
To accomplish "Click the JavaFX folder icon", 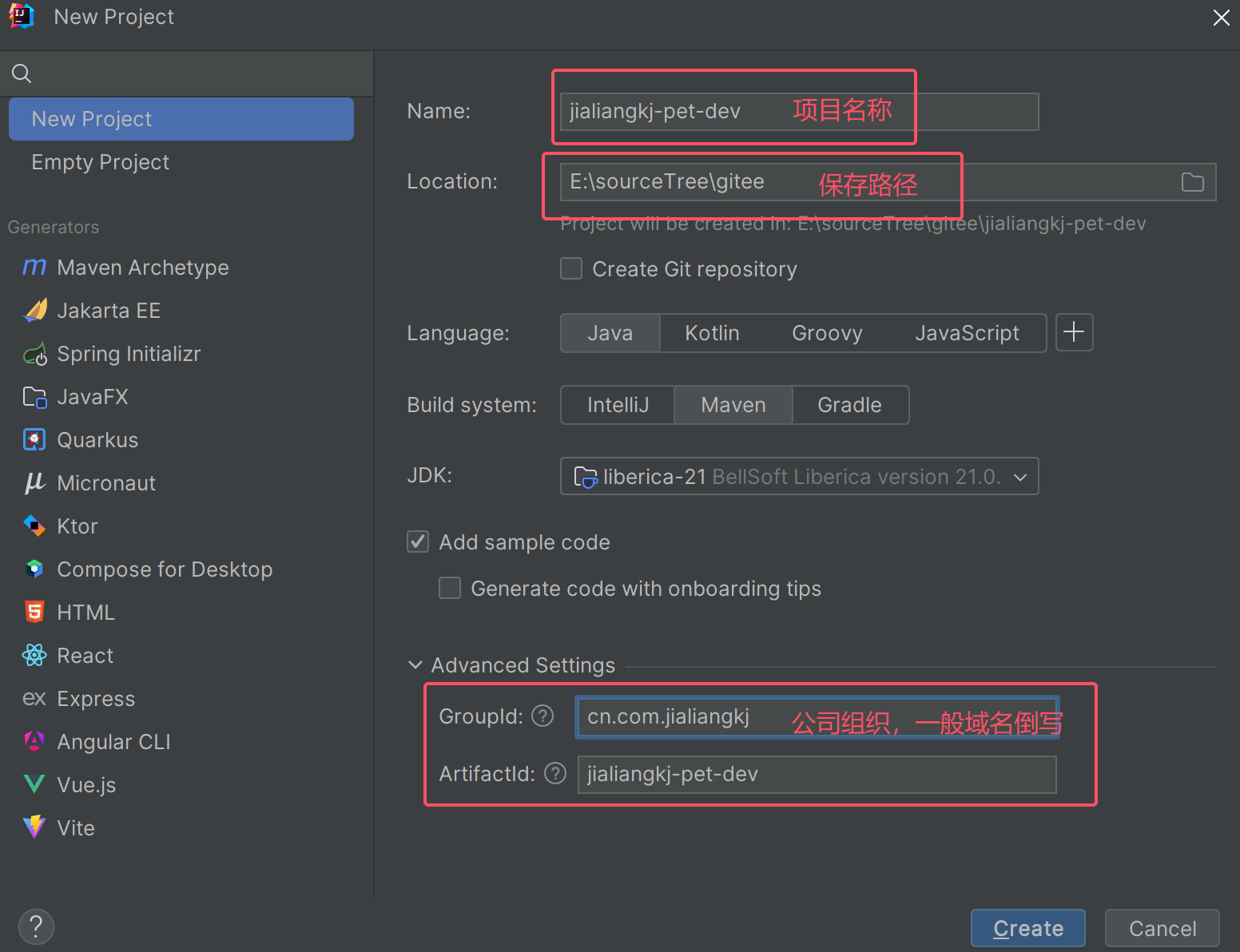I will 35,396.
